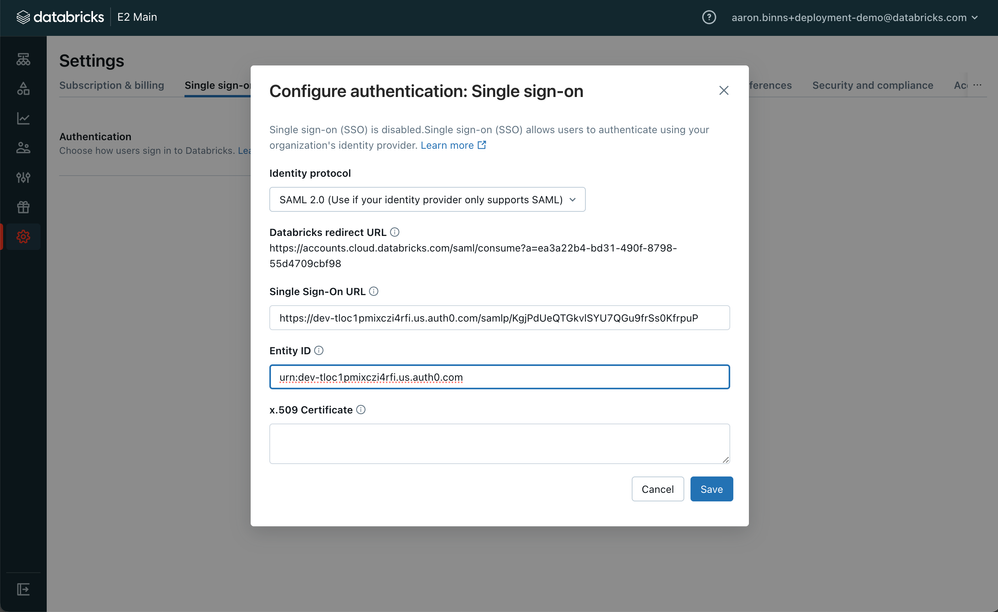Open the Settings gear sidebar icon
The height and width of the screenshot is (612, 998).
click(x=23, y=237)
